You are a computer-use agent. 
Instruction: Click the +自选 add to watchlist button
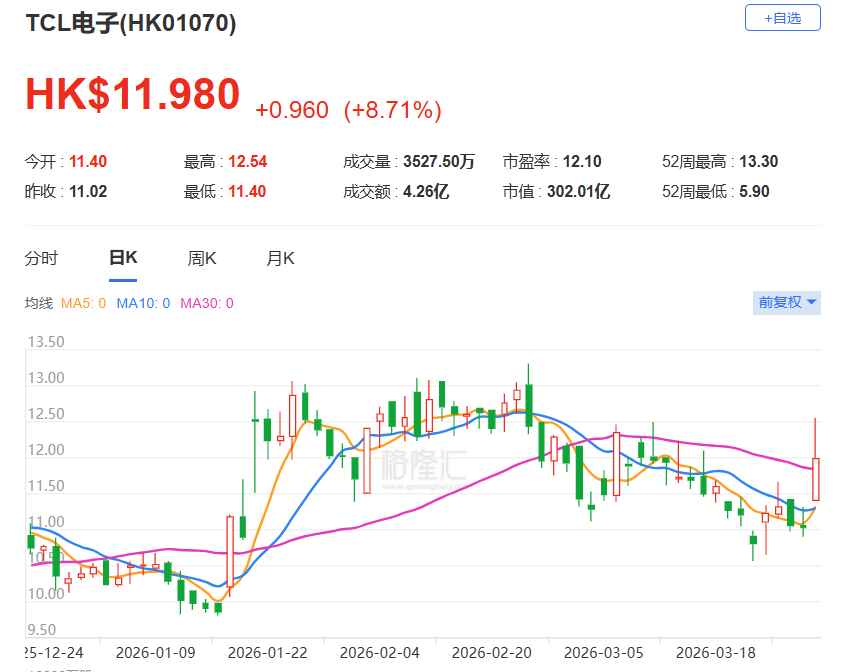click(782, 17)
